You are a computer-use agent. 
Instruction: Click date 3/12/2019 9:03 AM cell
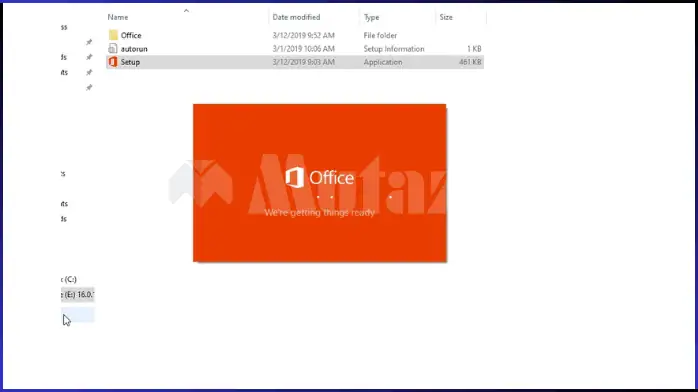304,62
